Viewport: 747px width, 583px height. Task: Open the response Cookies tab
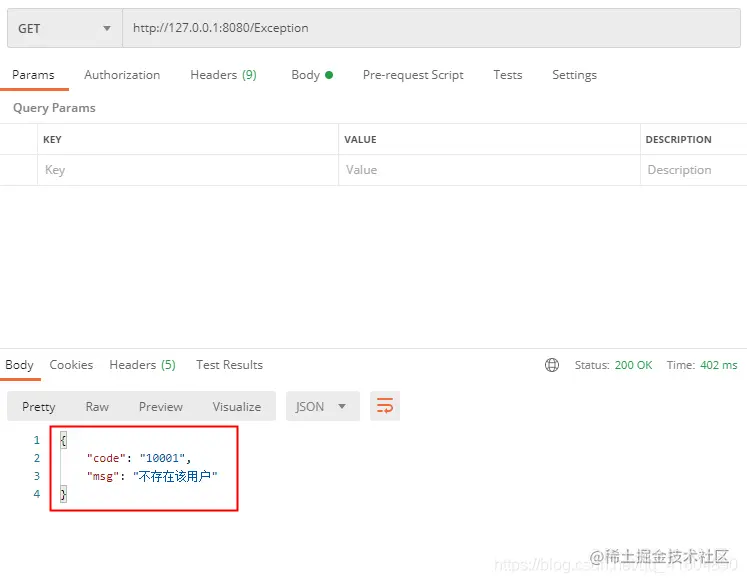pos(71,365)
